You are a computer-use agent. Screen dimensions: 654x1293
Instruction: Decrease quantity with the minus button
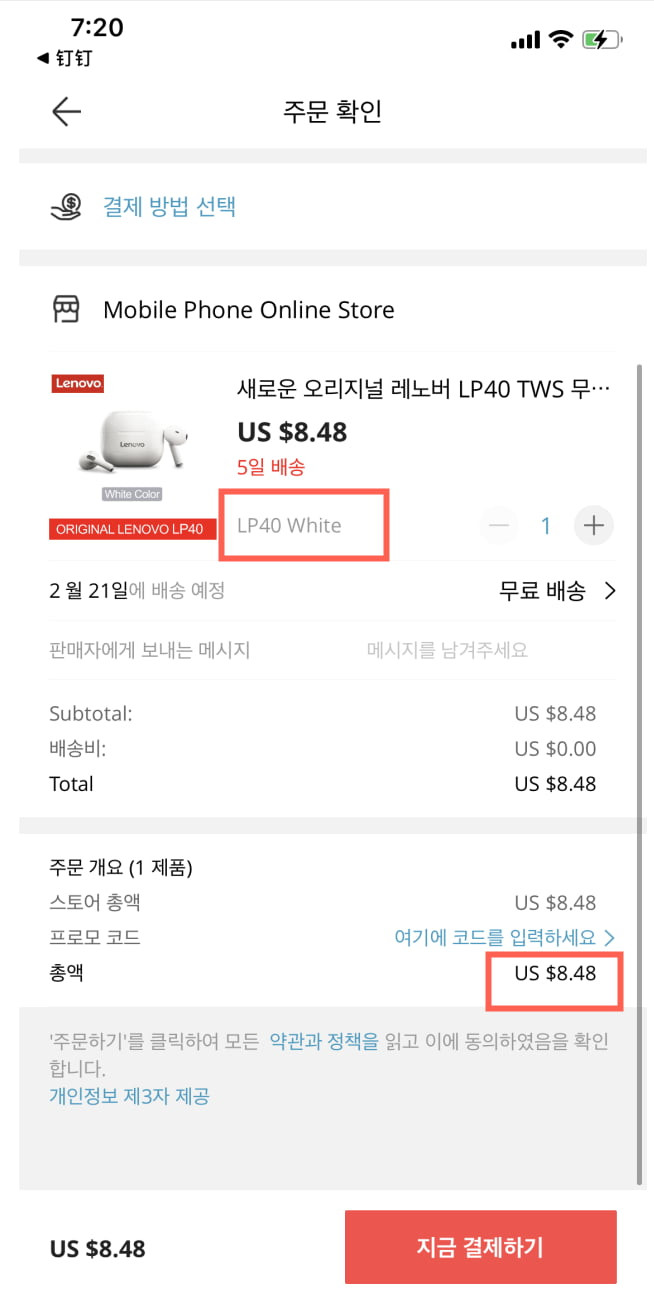point(499,525)
